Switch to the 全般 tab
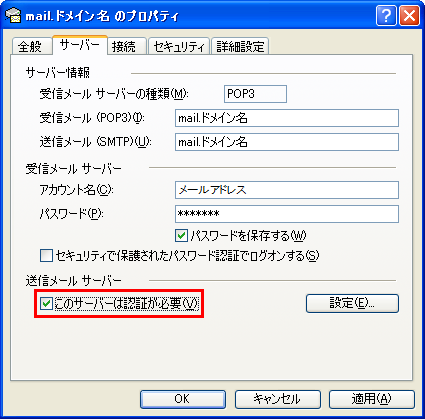 [31, 46]
